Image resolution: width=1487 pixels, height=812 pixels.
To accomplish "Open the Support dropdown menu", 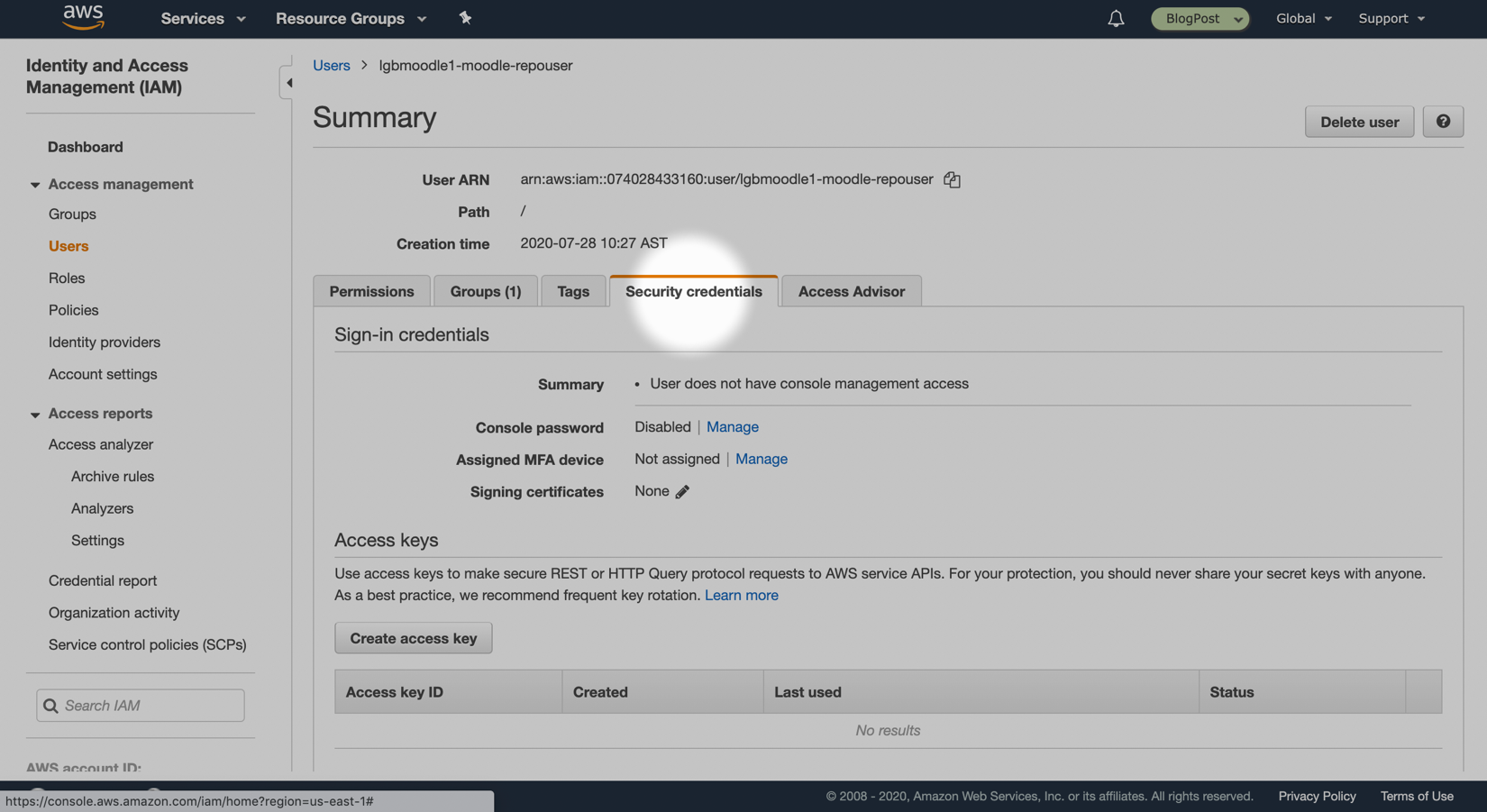I will click(1391, 18).
